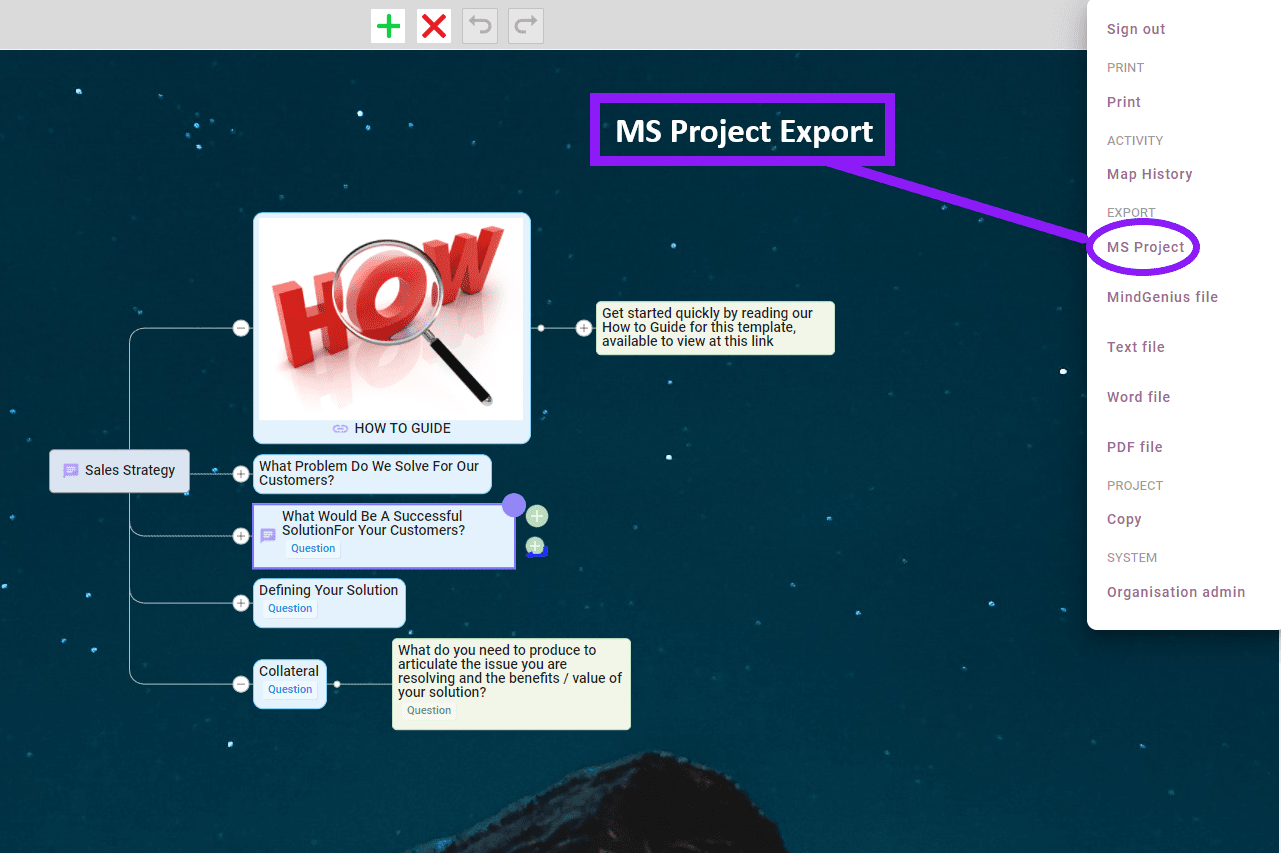Click the link icon beside HOW TO GUIDE

pos(340,428)
